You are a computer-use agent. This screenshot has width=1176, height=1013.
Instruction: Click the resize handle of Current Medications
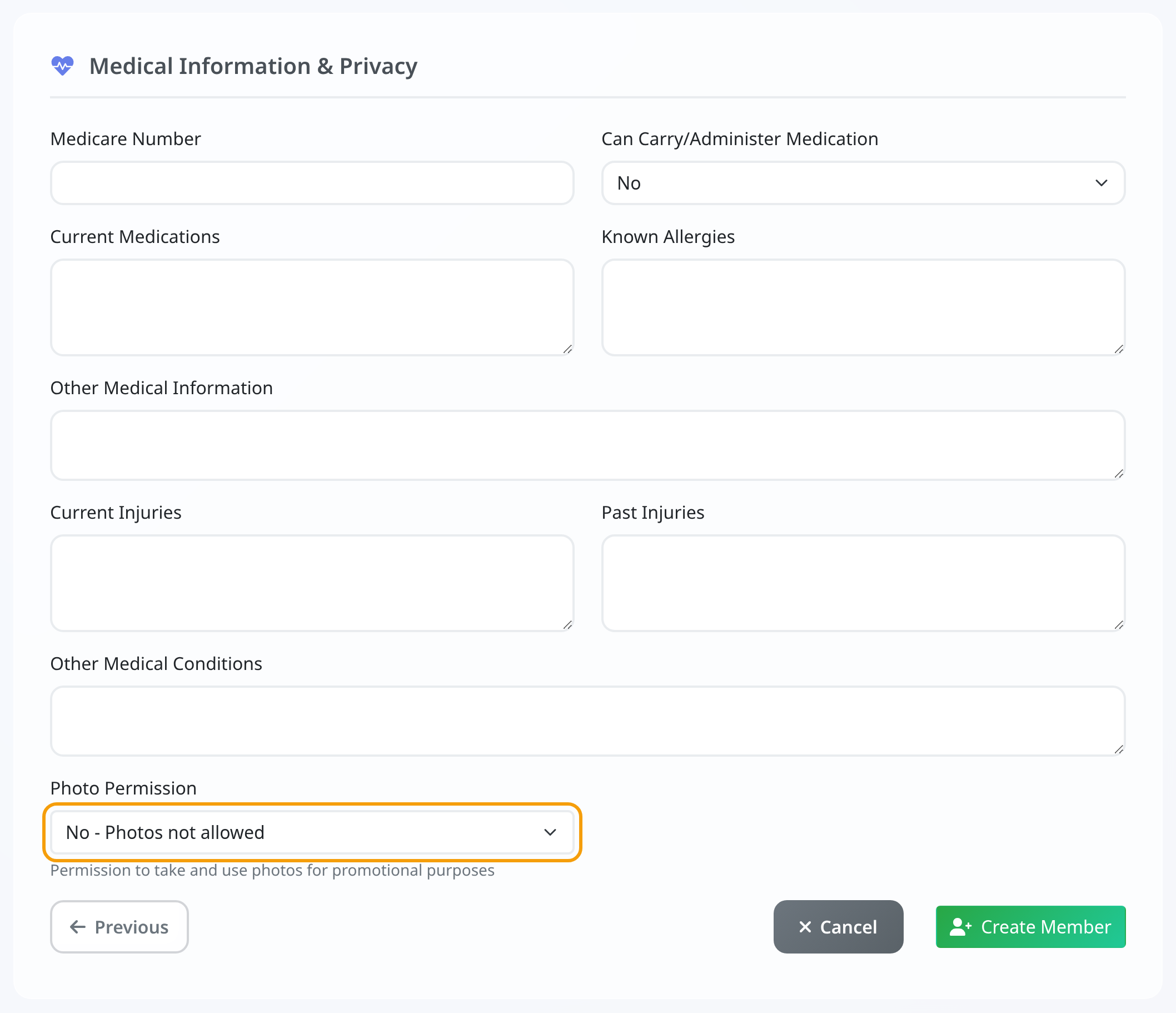pos(567,349)
